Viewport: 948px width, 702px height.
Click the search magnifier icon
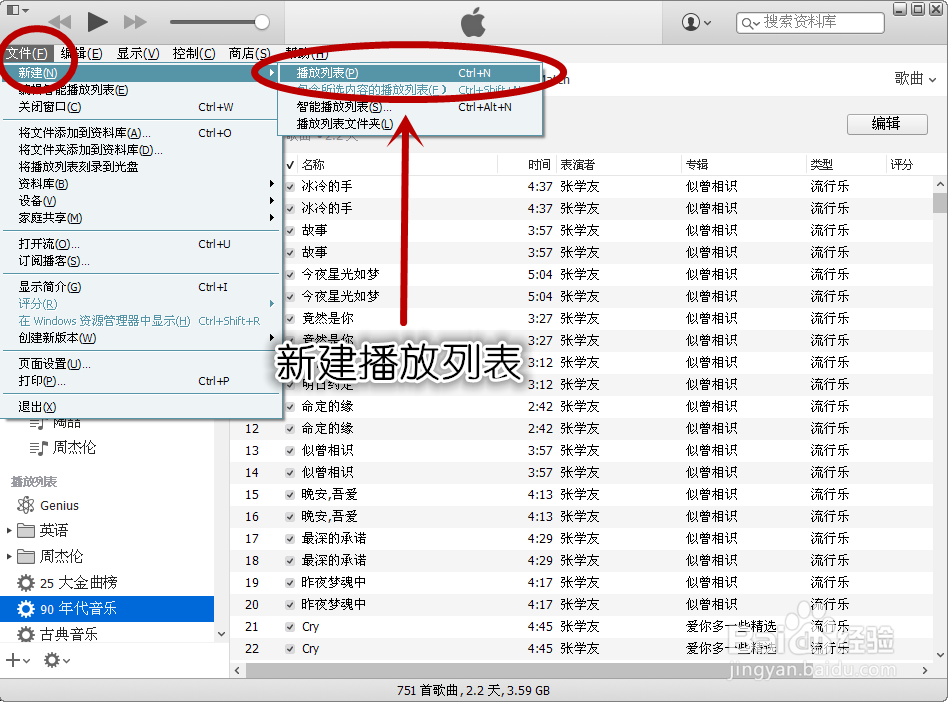tap(750, 23)
